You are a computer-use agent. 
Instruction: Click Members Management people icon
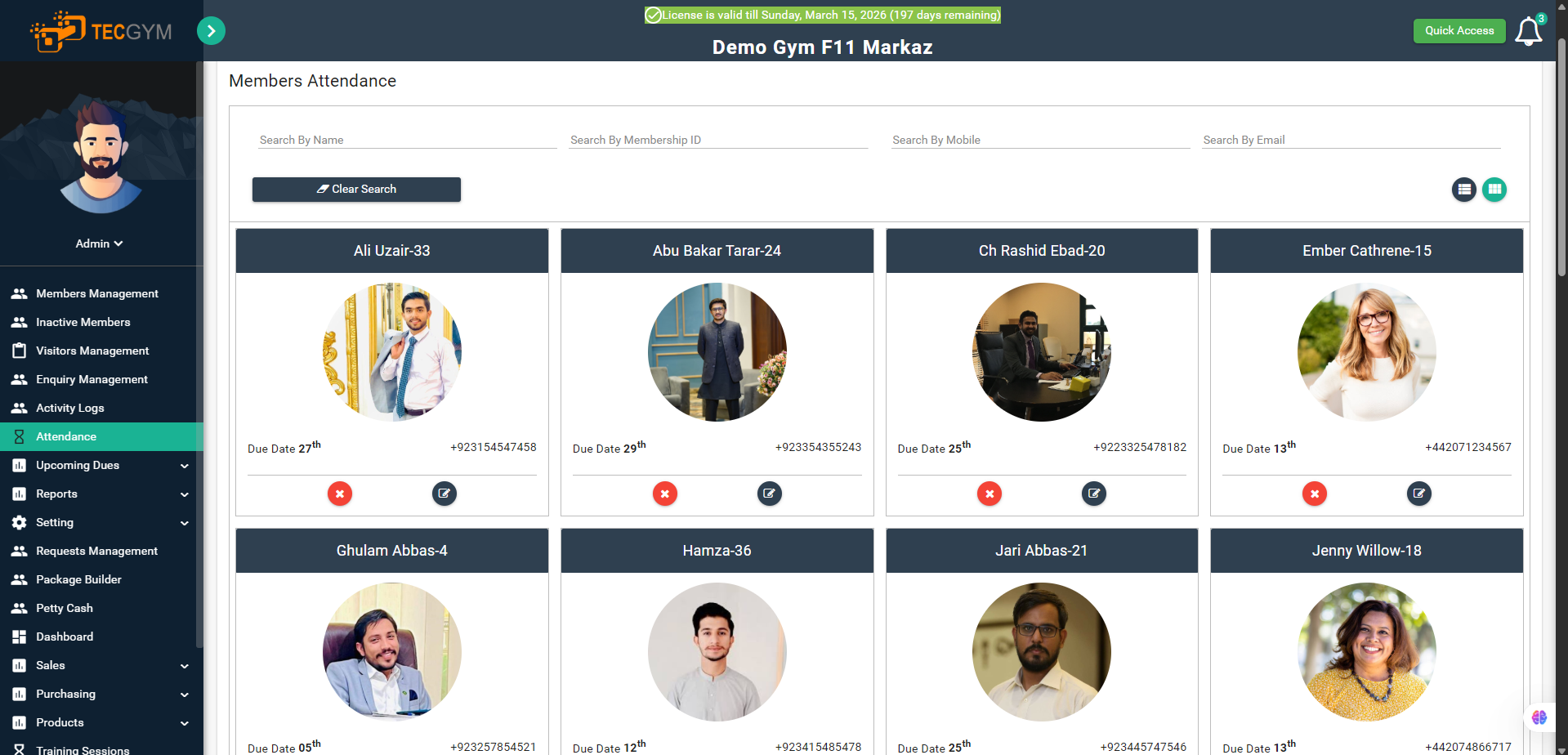[x=20, y=293]
